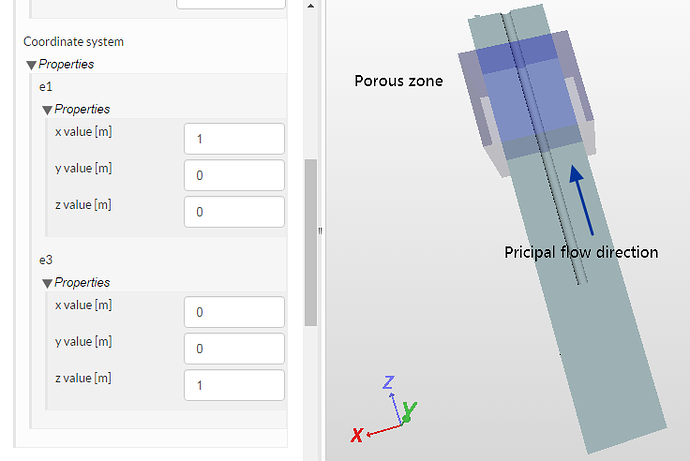Select the e3 y value input
Viewport: 690px width, 461px height.
[235, 348]
